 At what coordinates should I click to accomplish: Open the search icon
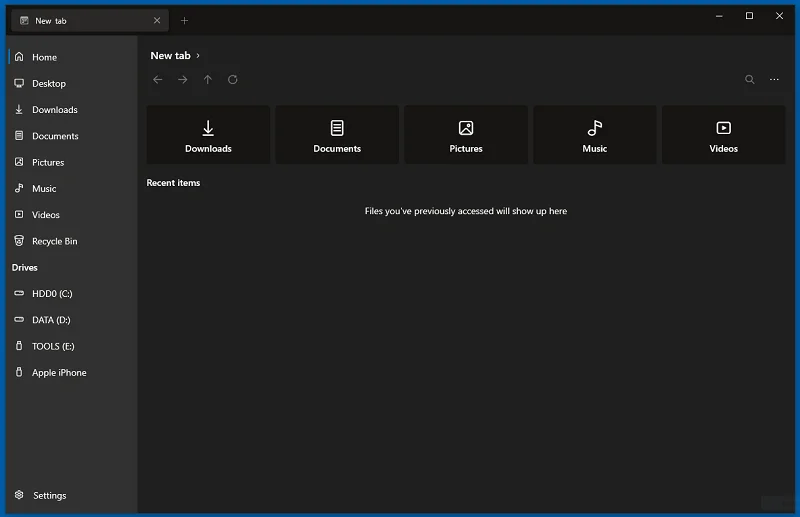click(x=749, y=80)
